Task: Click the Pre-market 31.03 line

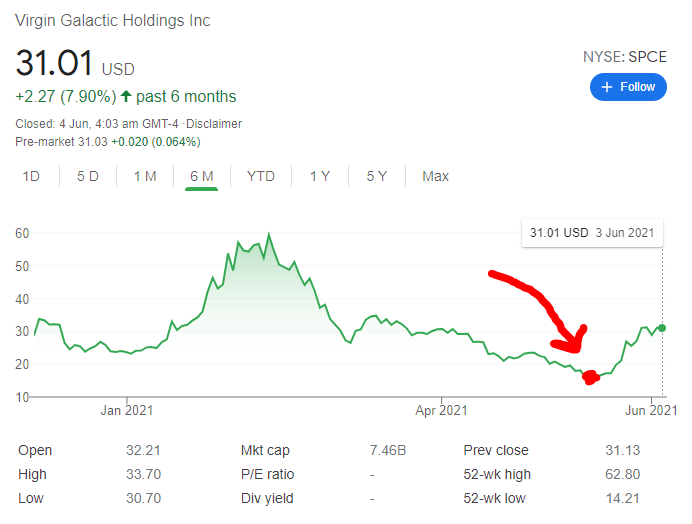Action: (x=108, y=142)
